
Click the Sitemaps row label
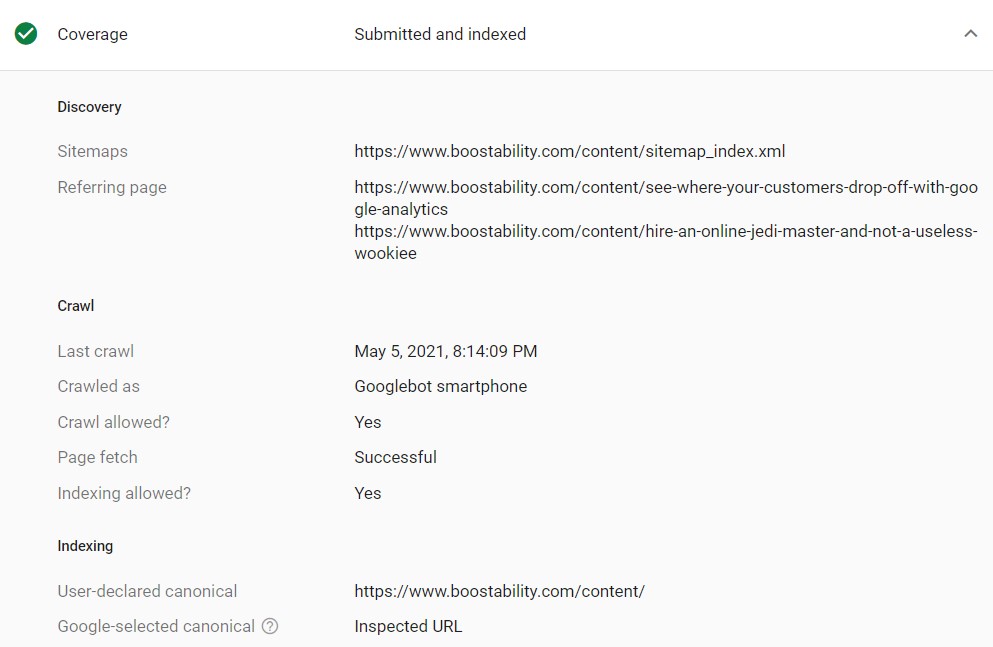(x=92, y=151)
